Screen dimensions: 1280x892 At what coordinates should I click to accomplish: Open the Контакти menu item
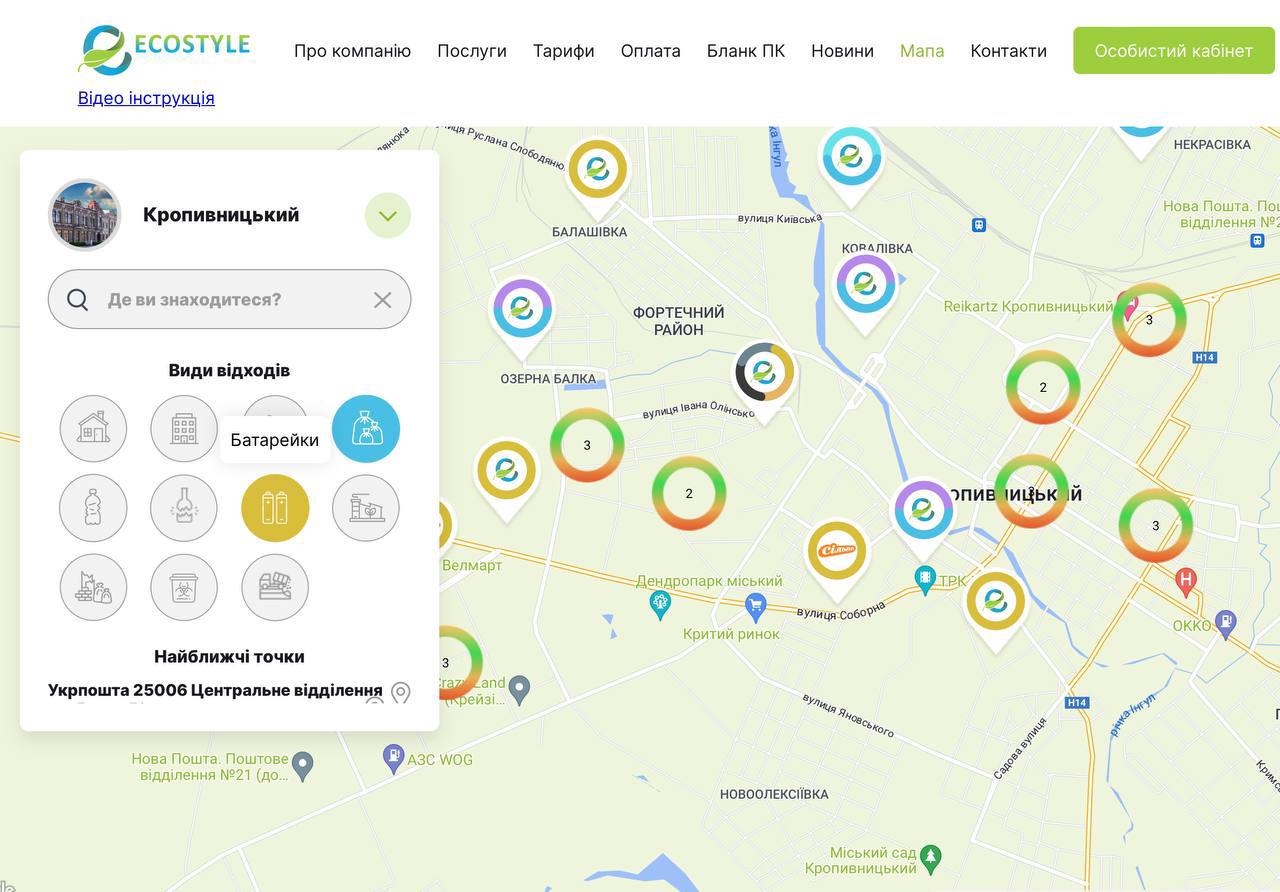pyautogui.click(x=1008, y=51)
